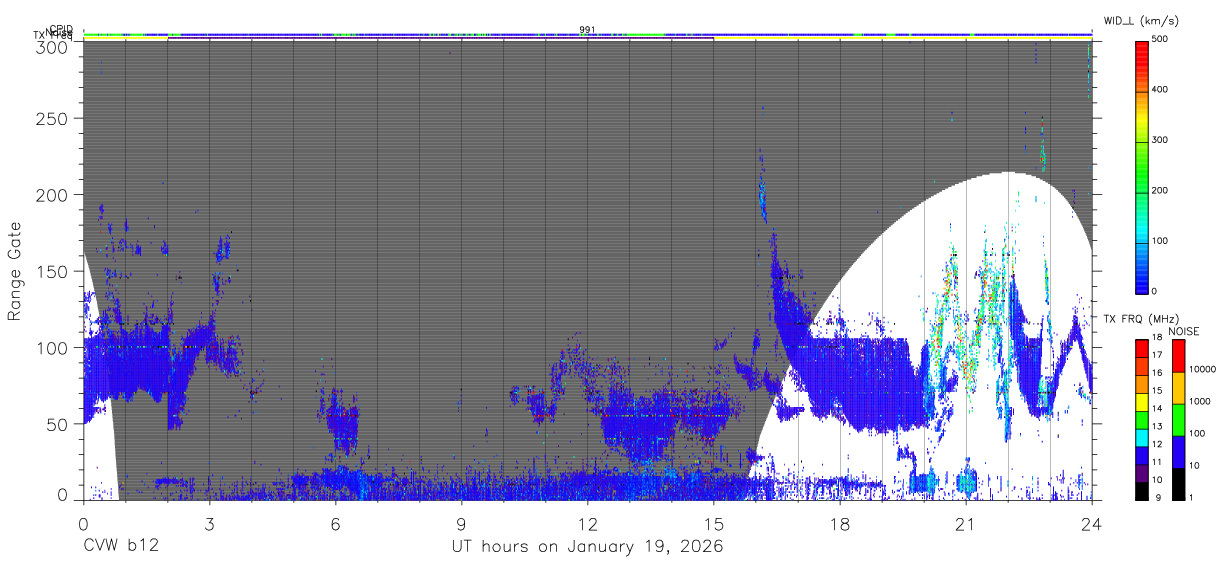The height and width of the screenshot is (567, 1228).
Task: Click the '1' label on the NOISE legend
Action: (x=1191, y=497)
